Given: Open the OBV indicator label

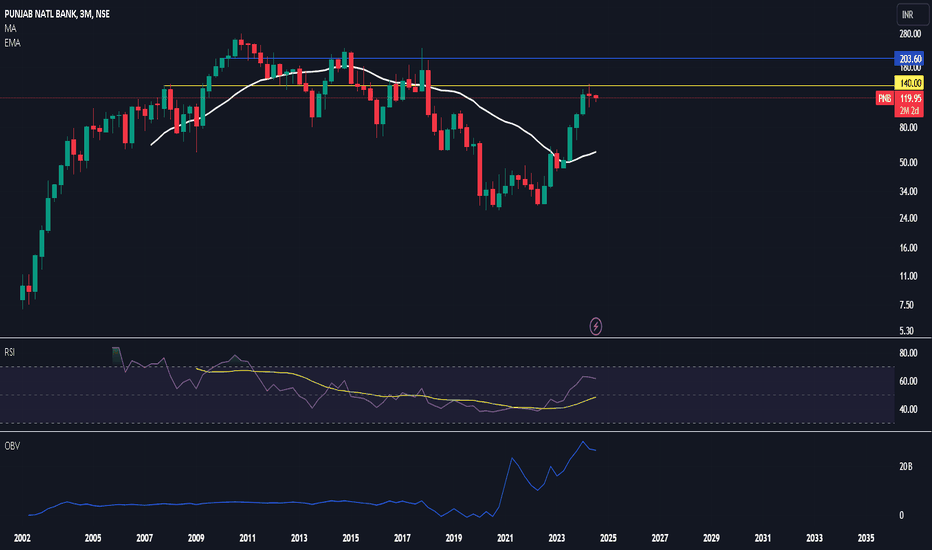Looking at the screenshot, I should (12, 446).
